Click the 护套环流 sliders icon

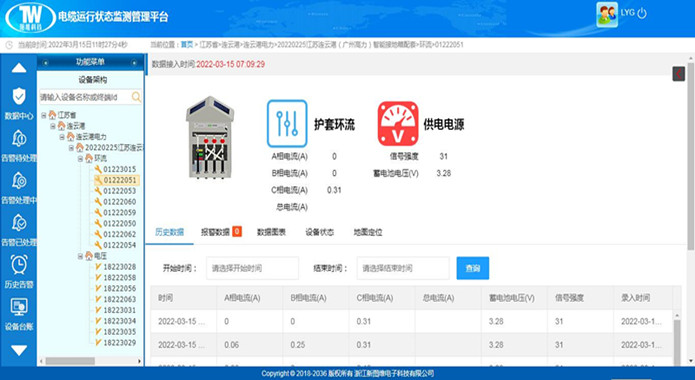pyautogui.click(x=287, y=124)
